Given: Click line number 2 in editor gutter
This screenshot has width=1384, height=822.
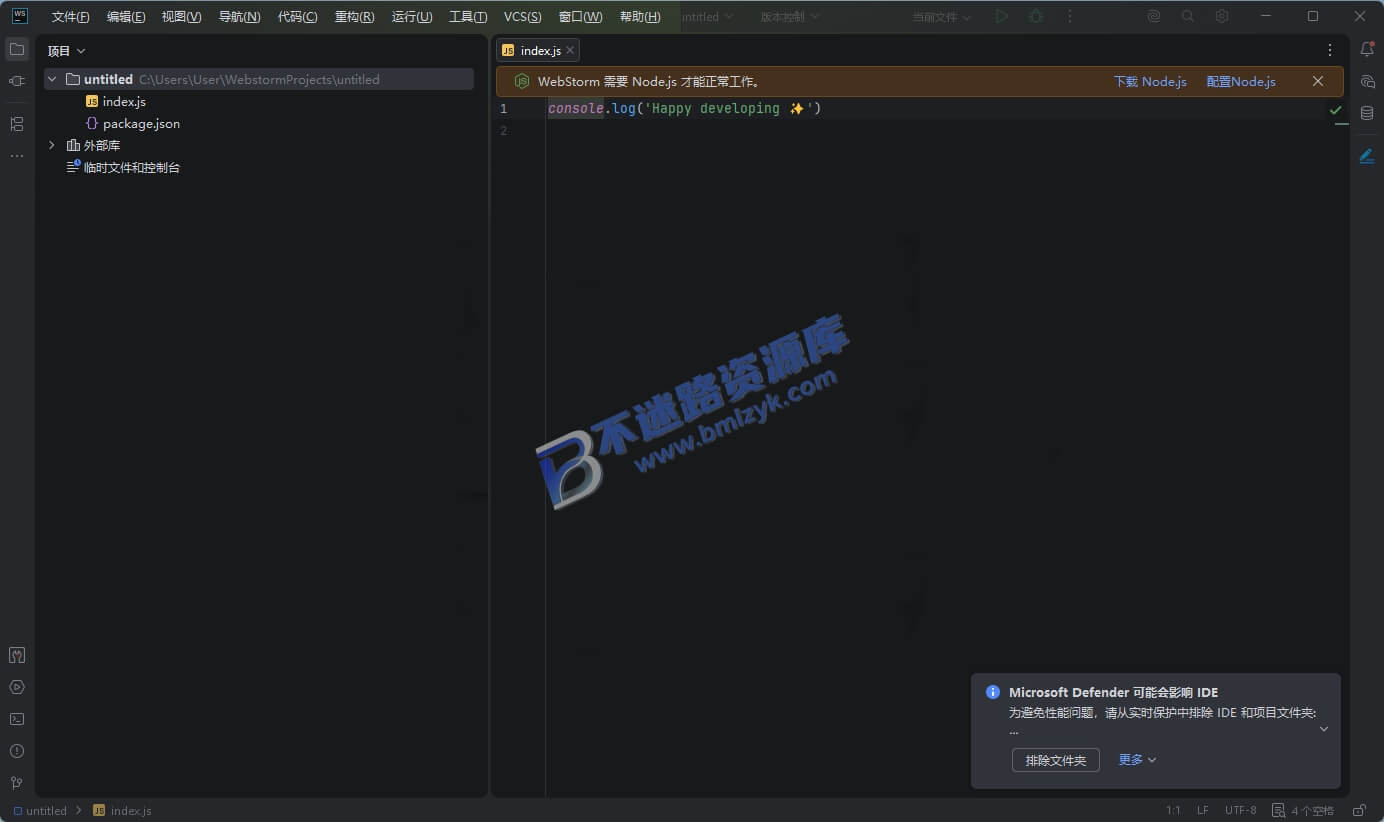Looking at the screenshot, I should (x=504, y=130).
